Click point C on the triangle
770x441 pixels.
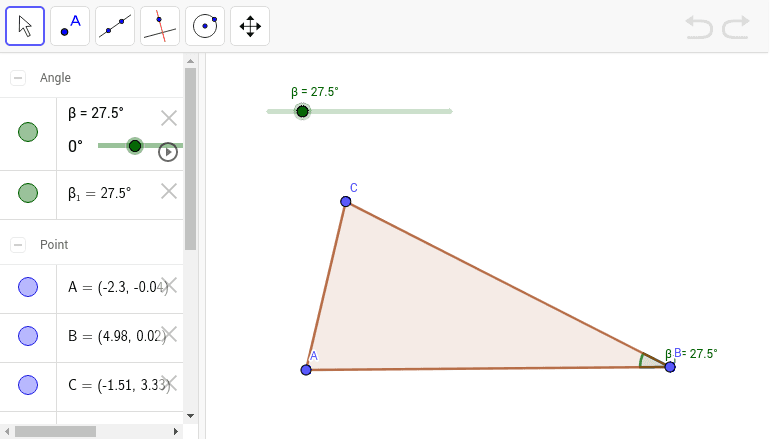click(346, 201)
